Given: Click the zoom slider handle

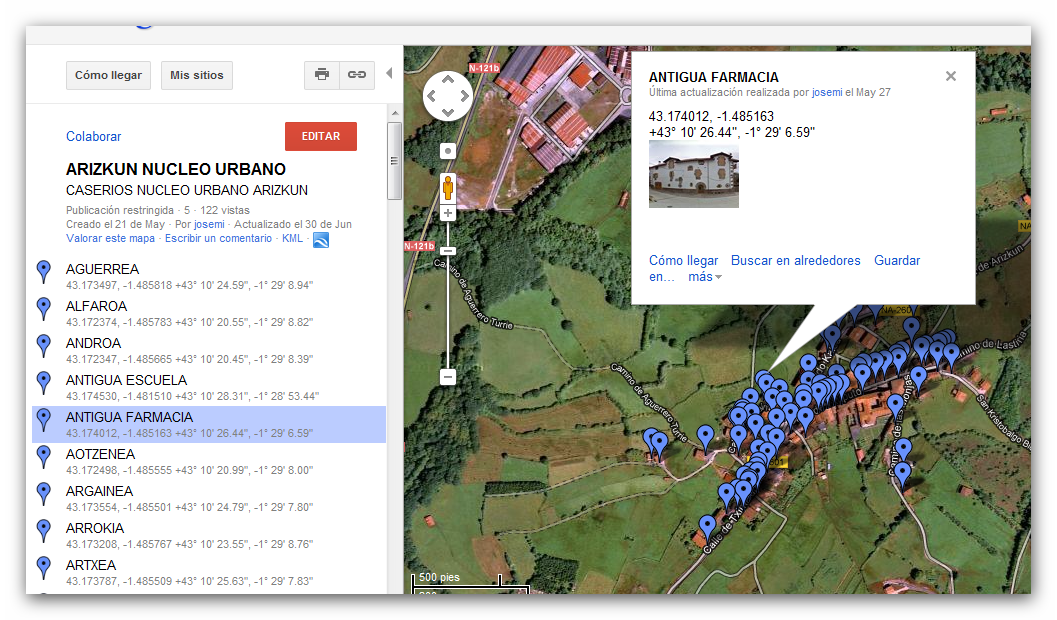Looking at the screenshot, I should (x=448, y=251).
